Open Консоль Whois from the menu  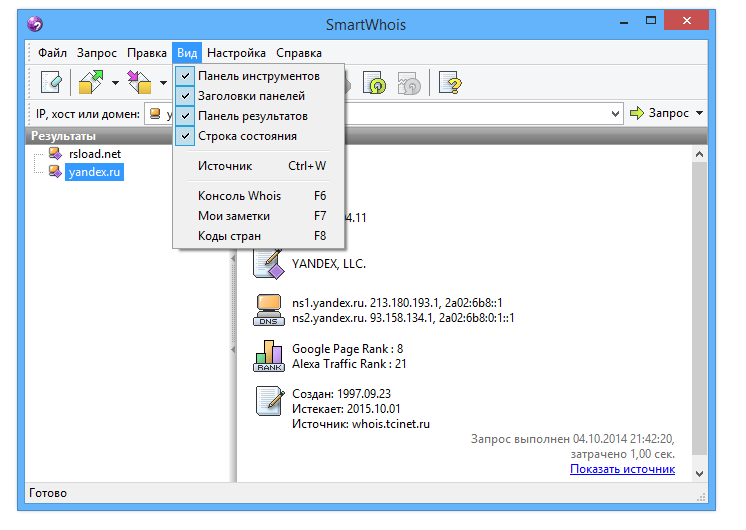[259, 196]
